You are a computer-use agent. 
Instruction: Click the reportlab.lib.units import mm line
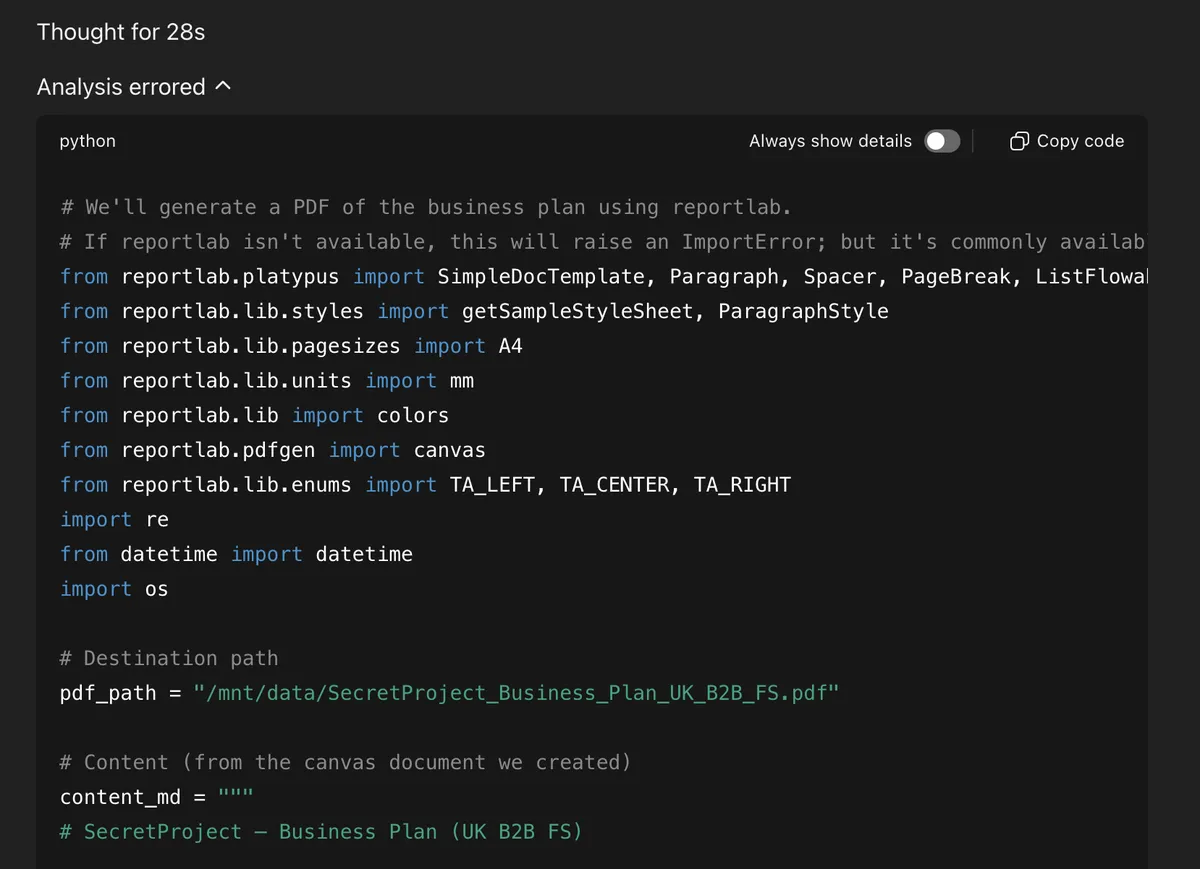click(x=267, y=381)
